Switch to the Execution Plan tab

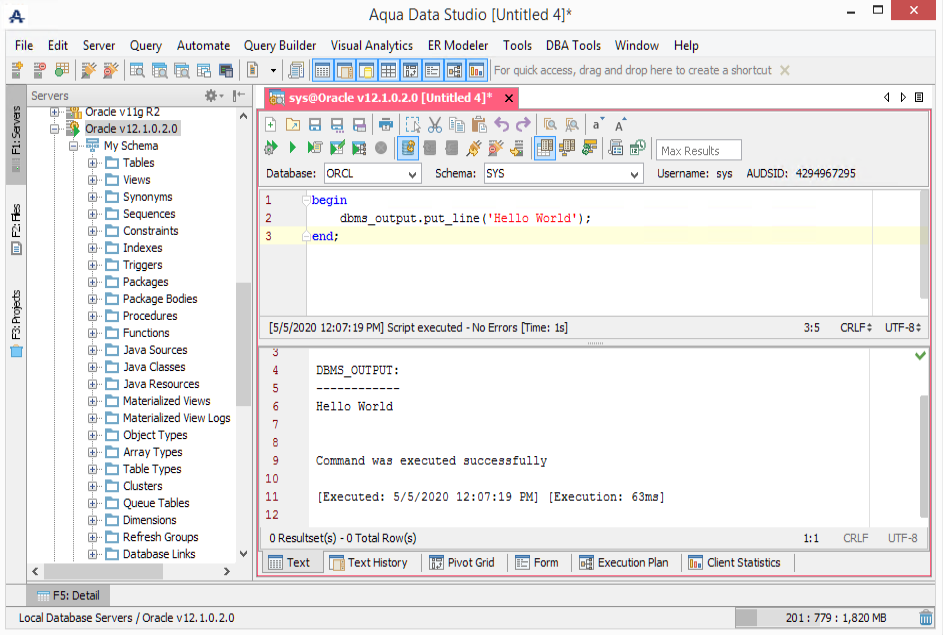click(623, 563)
